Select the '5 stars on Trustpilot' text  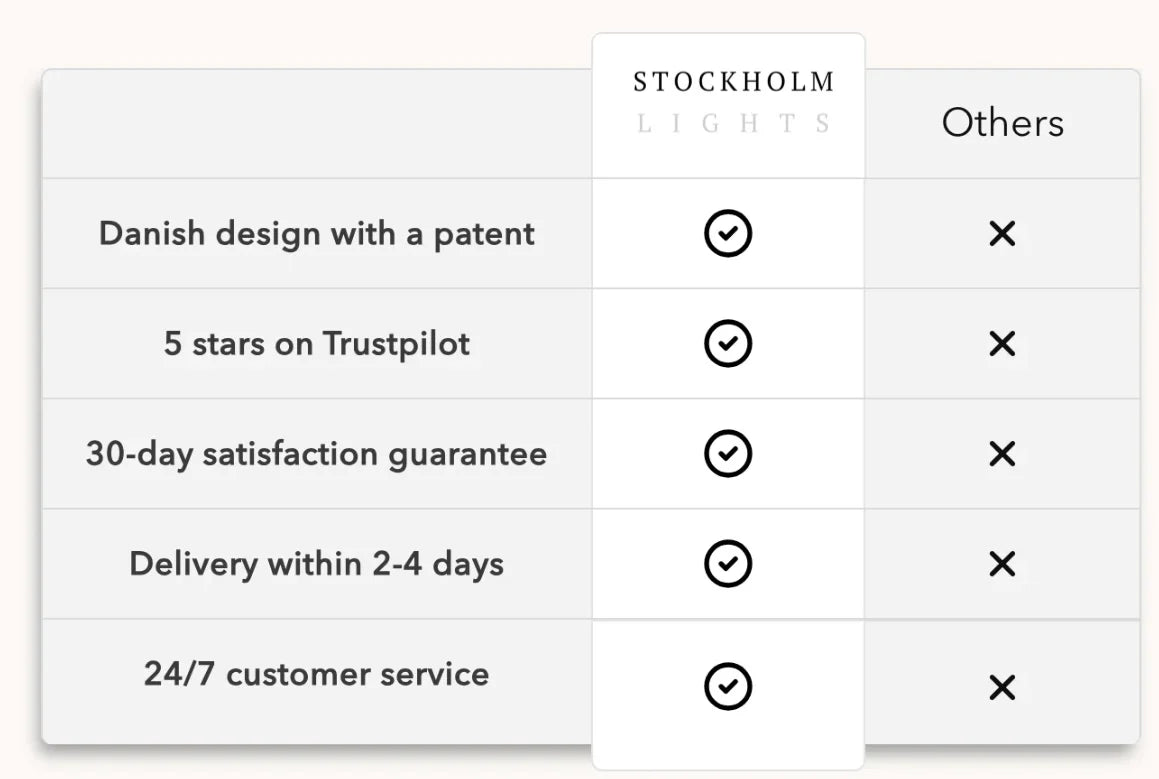[316, 344]
